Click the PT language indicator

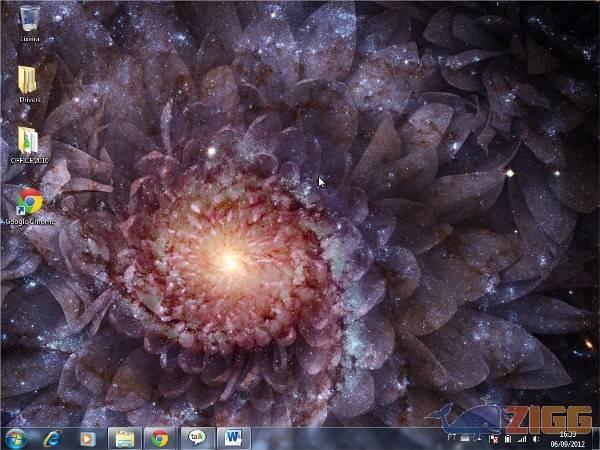click(x=452, y=437)
